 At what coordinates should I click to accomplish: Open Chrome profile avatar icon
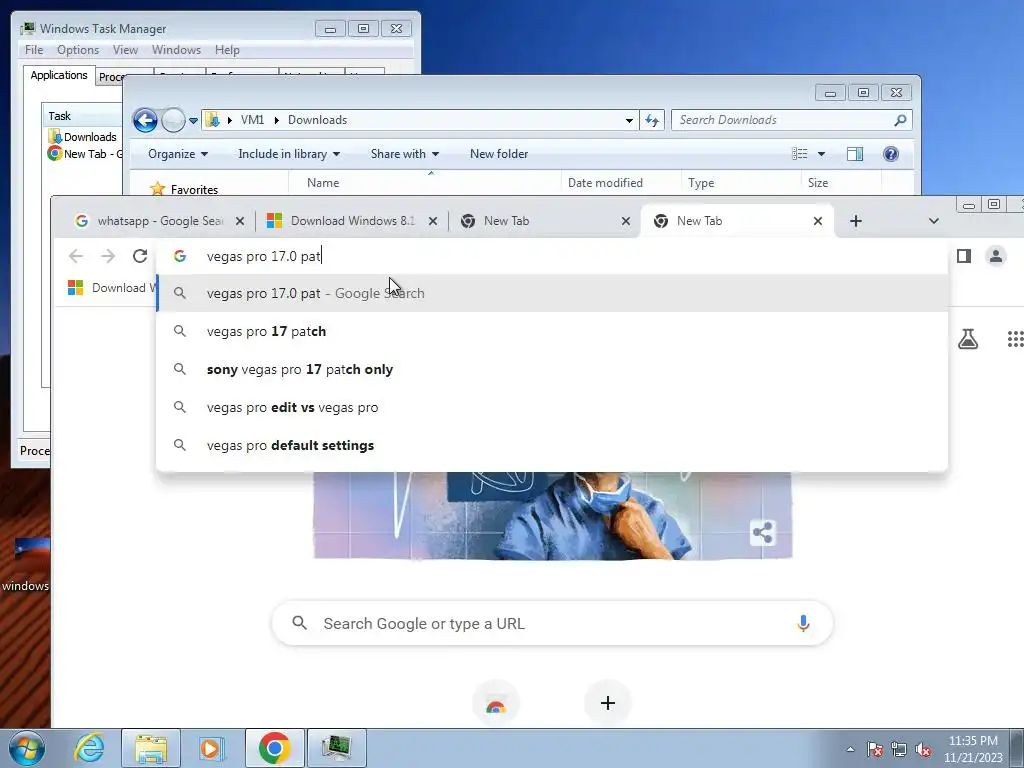[x=996, y=256]
